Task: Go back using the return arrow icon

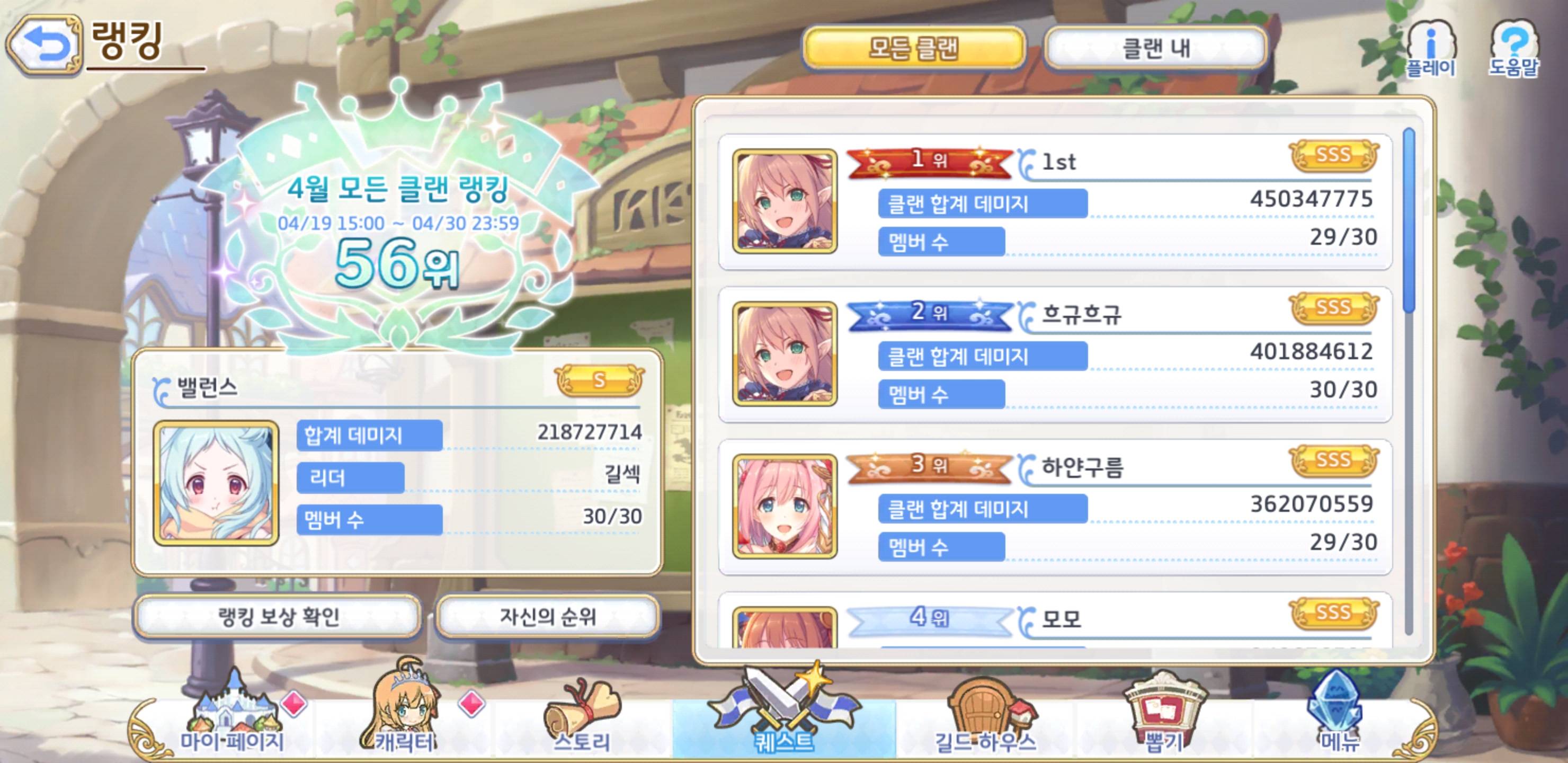Action: point(44,45)
